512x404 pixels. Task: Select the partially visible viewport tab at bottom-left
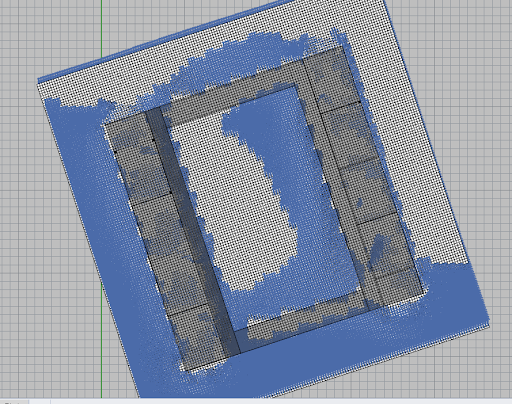tap(14, 402)
